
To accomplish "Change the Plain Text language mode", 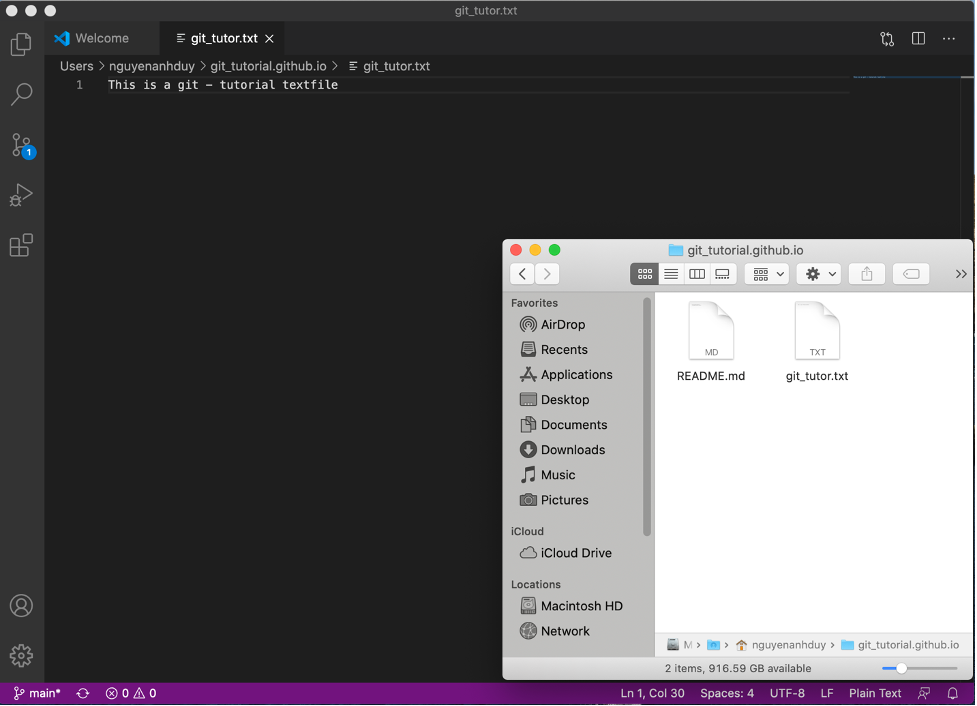I will (x=875, y=693).
